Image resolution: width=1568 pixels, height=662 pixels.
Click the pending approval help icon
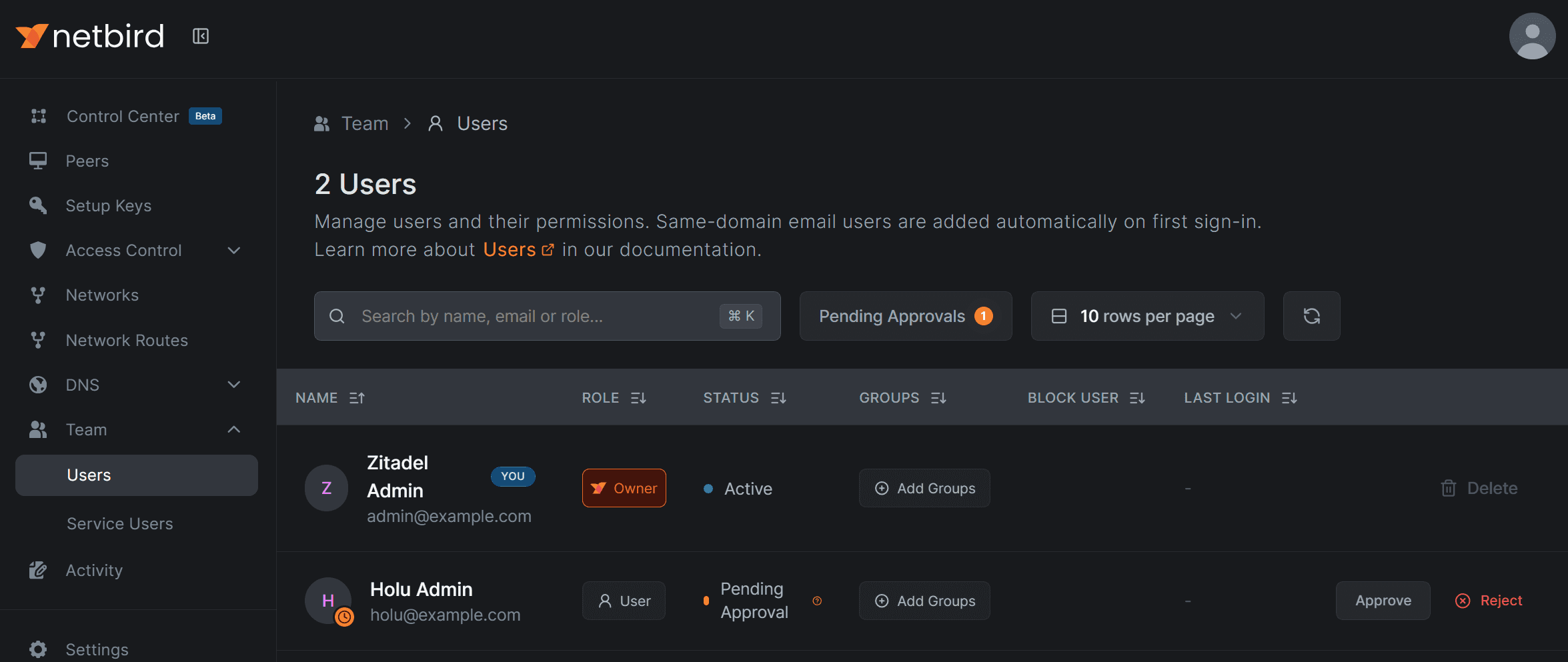(x=817, y=601)
